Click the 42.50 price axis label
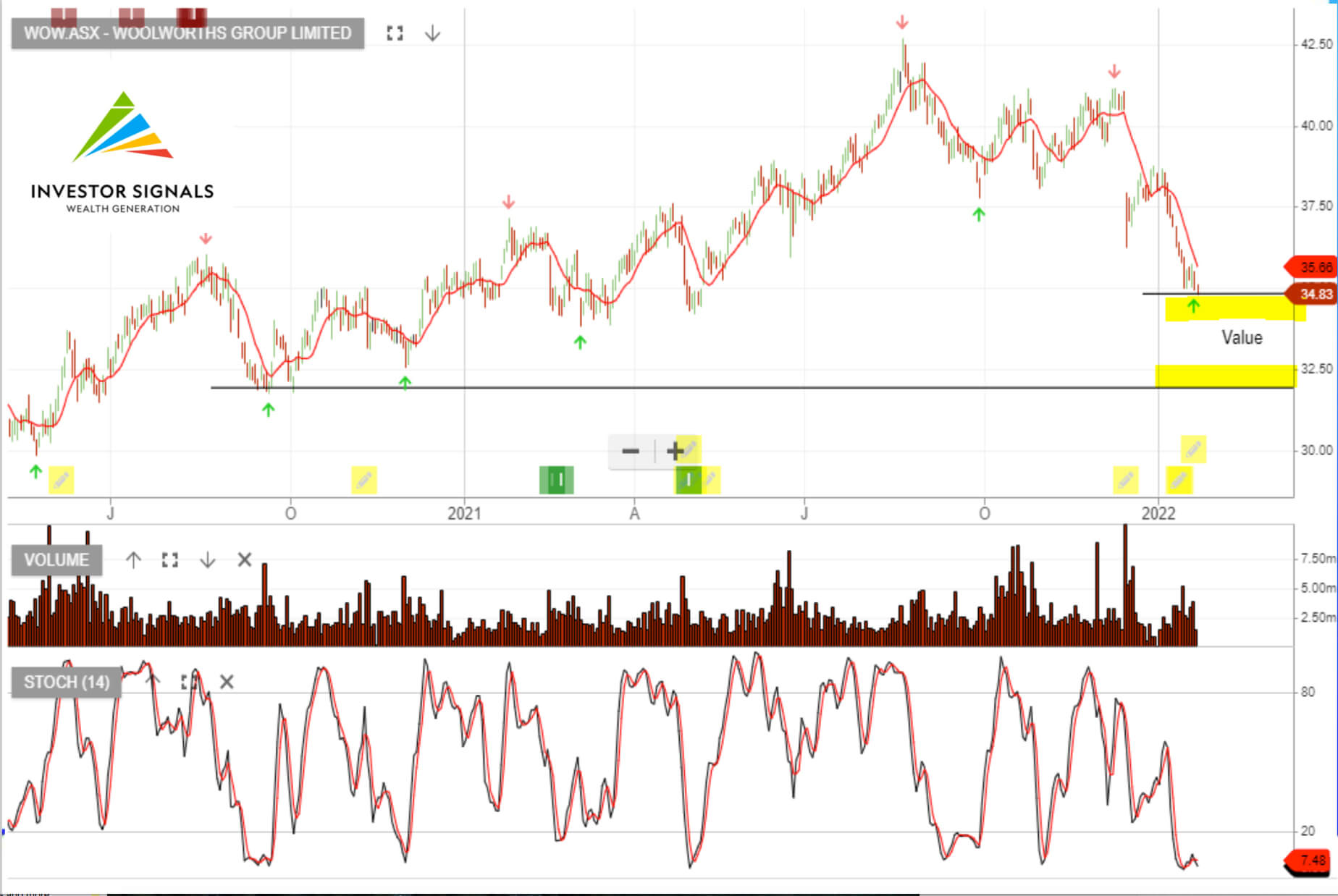Screen dimensions: 1338x896 point(1316,44)
